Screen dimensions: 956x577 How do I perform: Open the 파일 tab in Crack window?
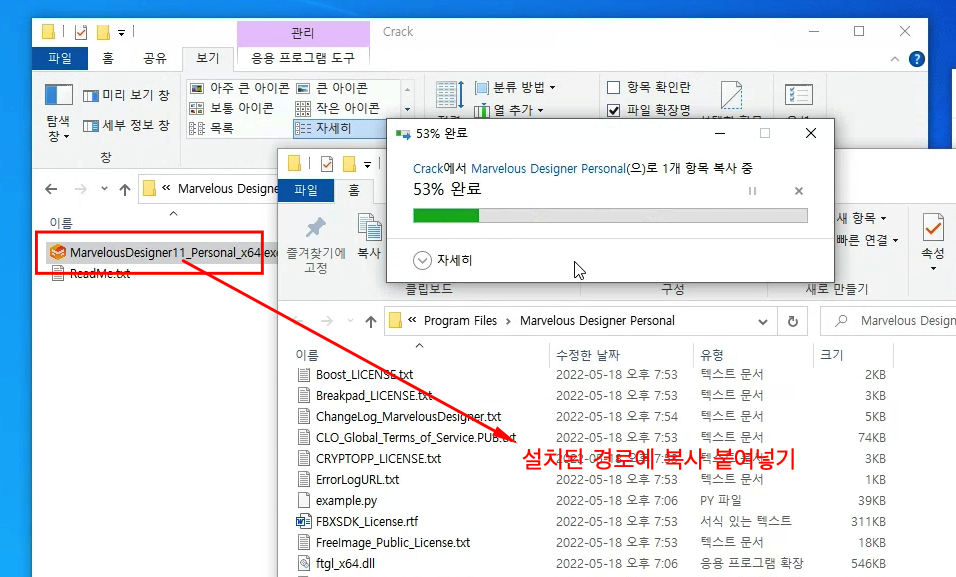point(60,59)
